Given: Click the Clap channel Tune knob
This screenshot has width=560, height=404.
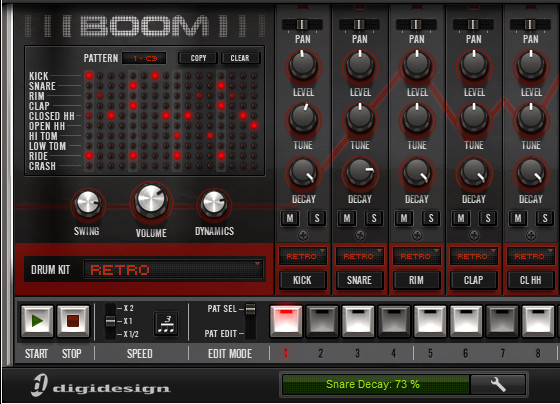Looking at the screenshot, I should click(x=474, y=119).
